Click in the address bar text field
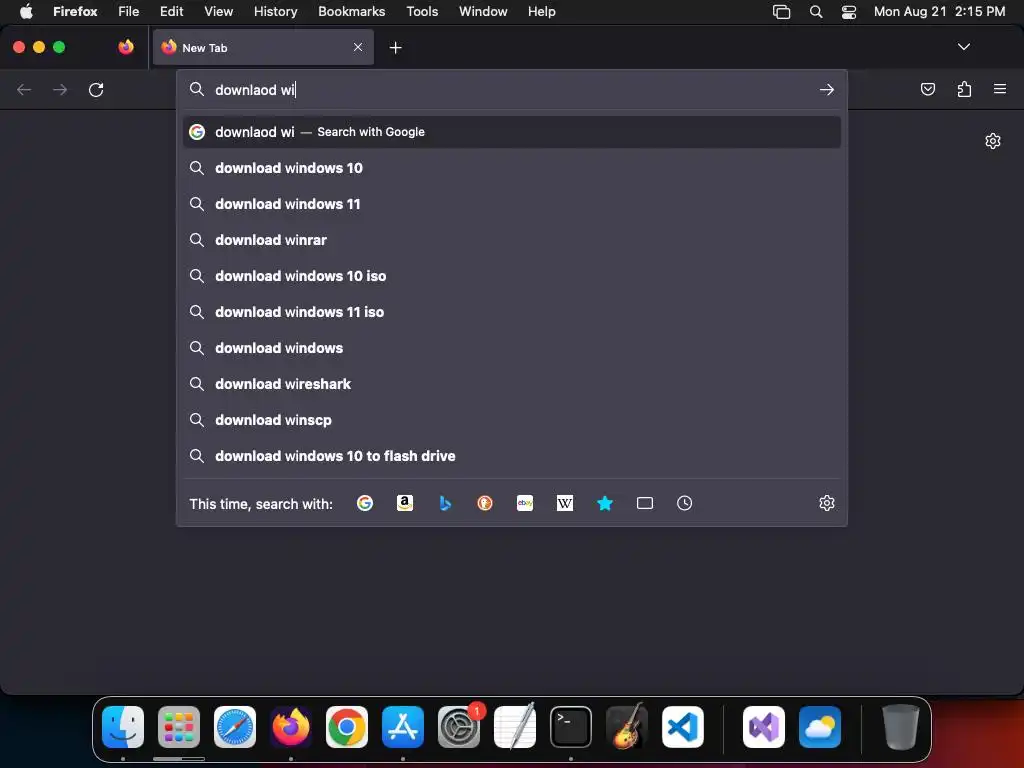This screenshot has width=1024, height=768. [511, 89]
